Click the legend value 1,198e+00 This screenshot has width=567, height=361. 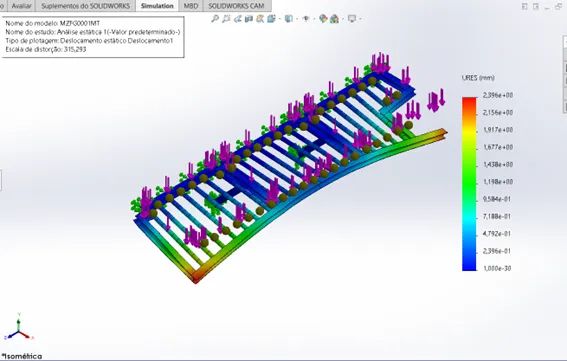tap(498, 182)
